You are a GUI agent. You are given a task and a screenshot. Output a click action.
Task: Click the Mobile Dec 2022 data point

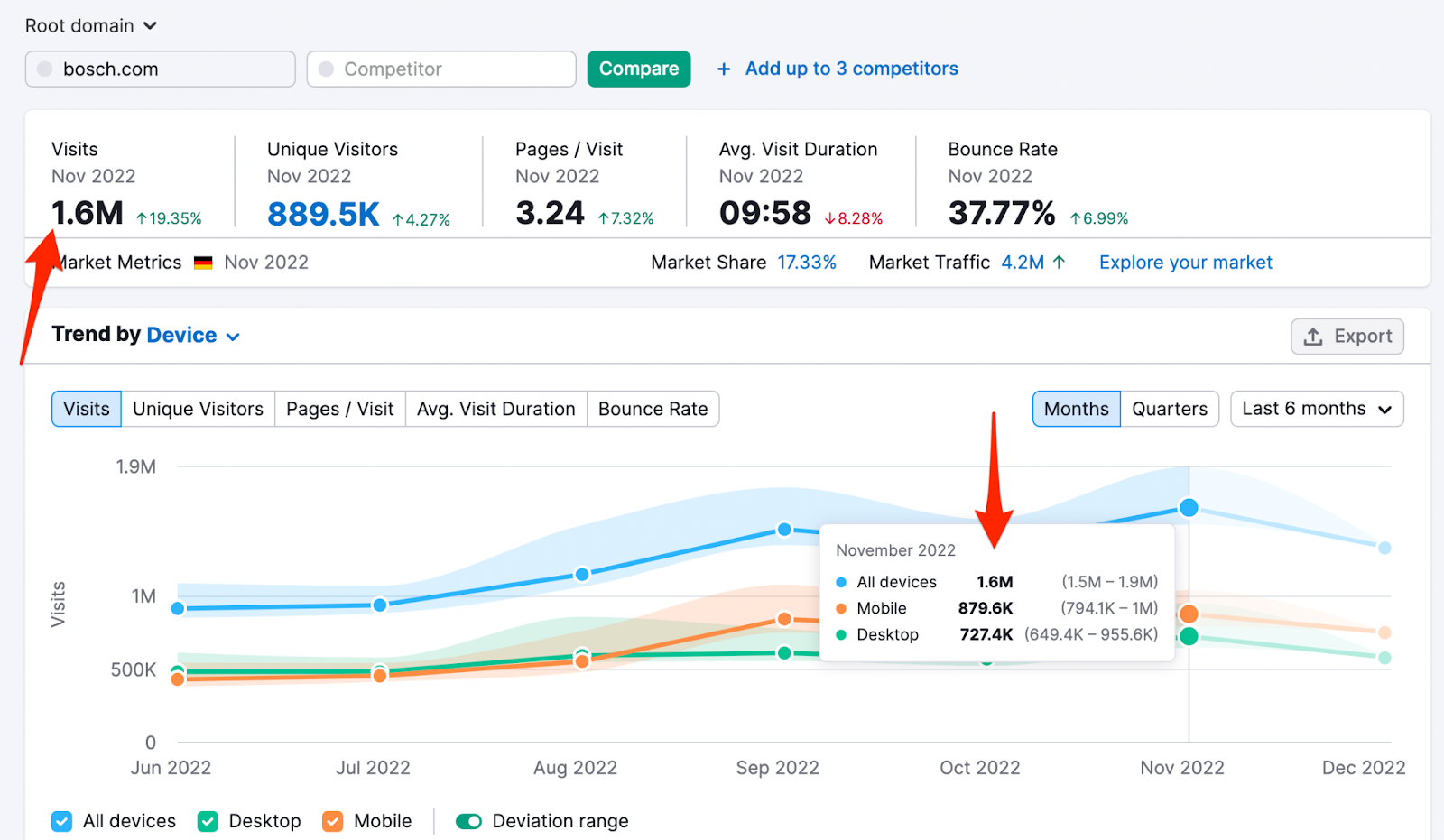pyautogui.click(x=1384, y=632)
